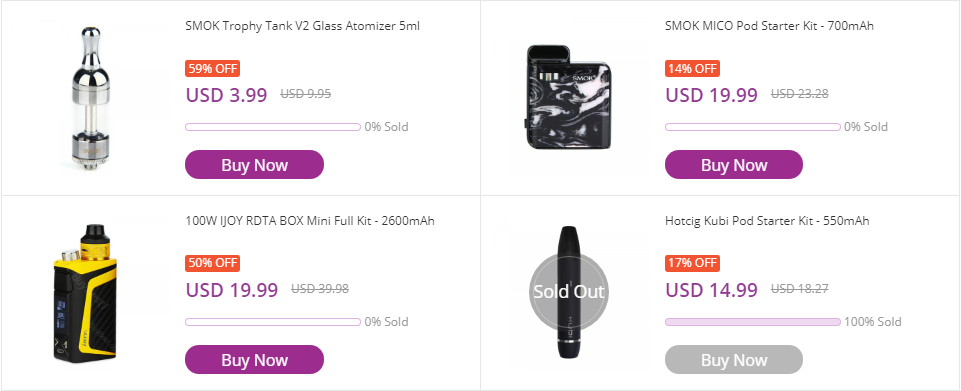Click greyed Buy Now for Hotcig Kubi
This screenshot has width=961, height=391.
734,360
